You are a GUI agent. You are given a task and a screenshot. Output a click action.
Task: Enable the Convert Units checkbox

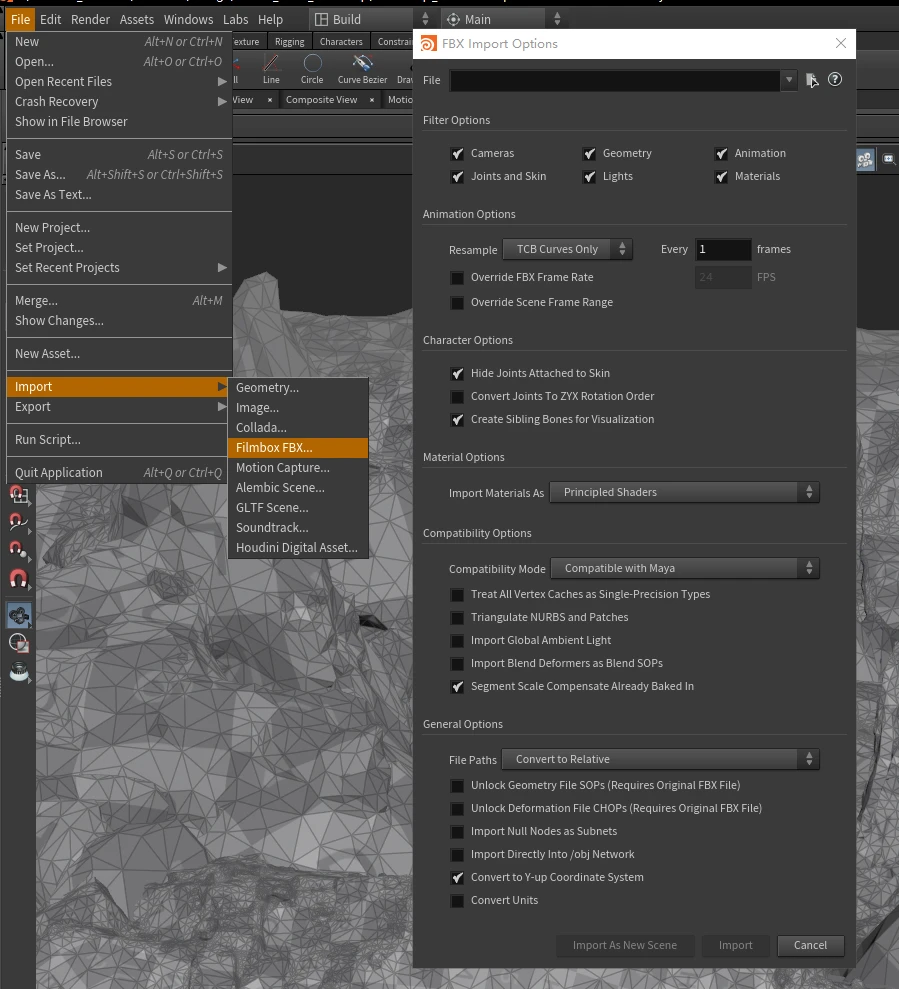pos(457,901)
